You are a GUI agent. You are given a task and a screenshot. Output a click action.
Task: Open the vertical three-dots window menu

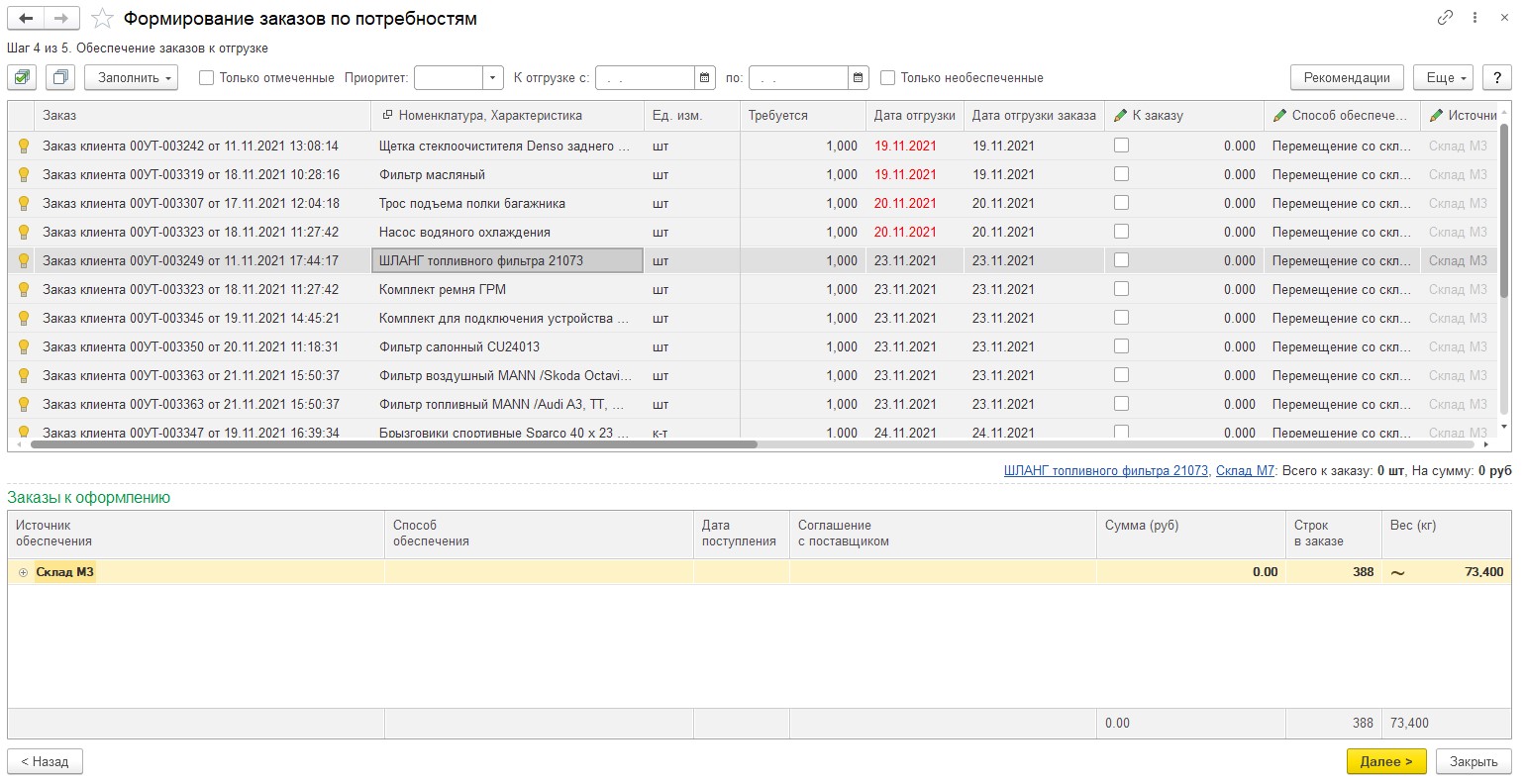tap(1475, 18)
